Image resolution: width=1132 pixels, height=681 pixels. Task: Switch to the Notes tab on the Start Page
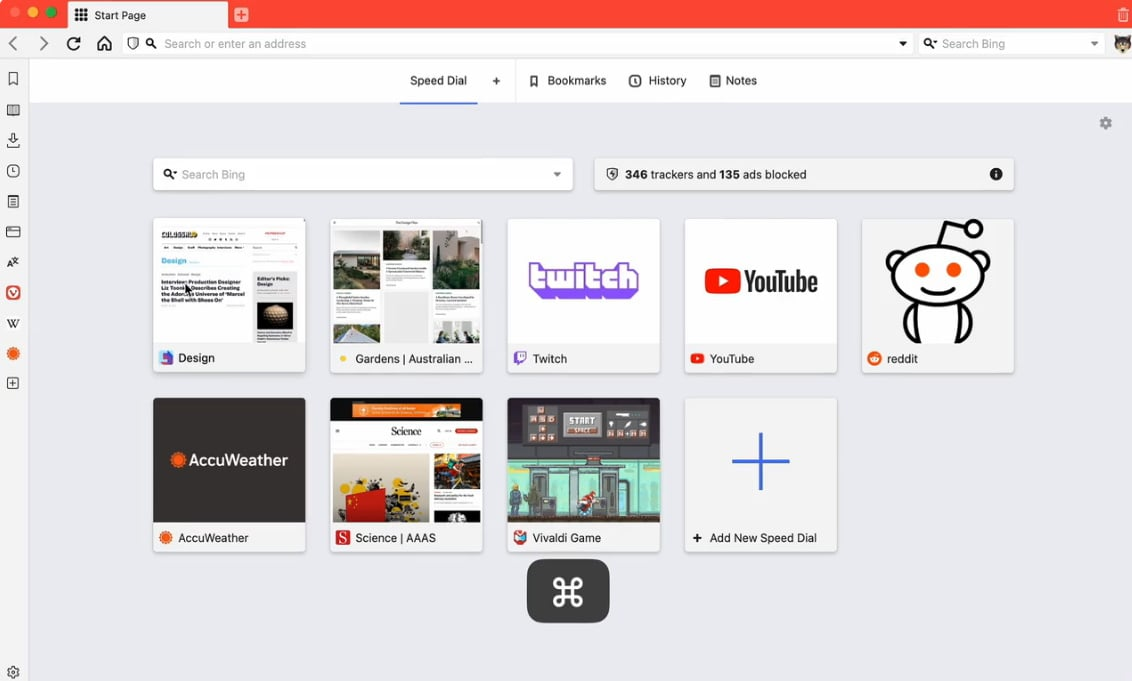732,81
